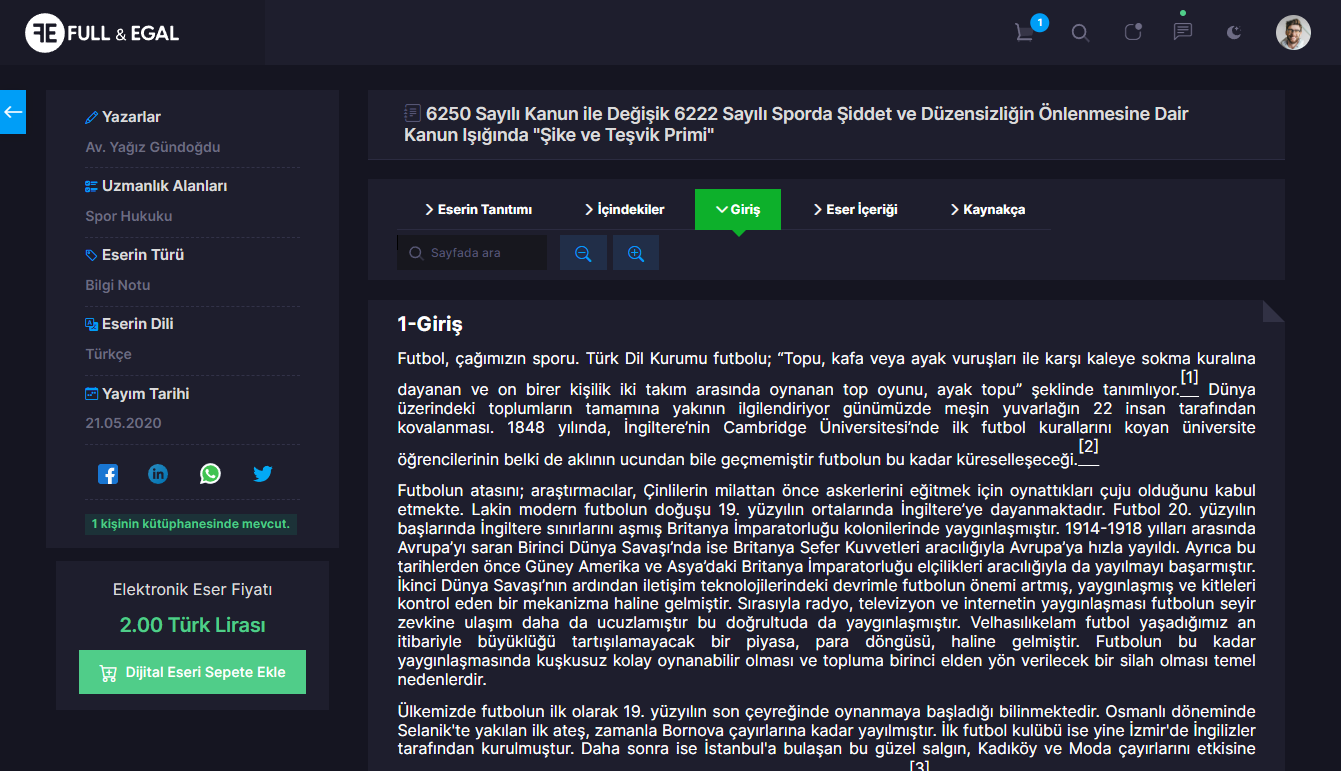Open the shopping cart icon
Image resolution: width=1341 pixels, height=771 pixels.
pyautogui.click(x=1025, y=32)
